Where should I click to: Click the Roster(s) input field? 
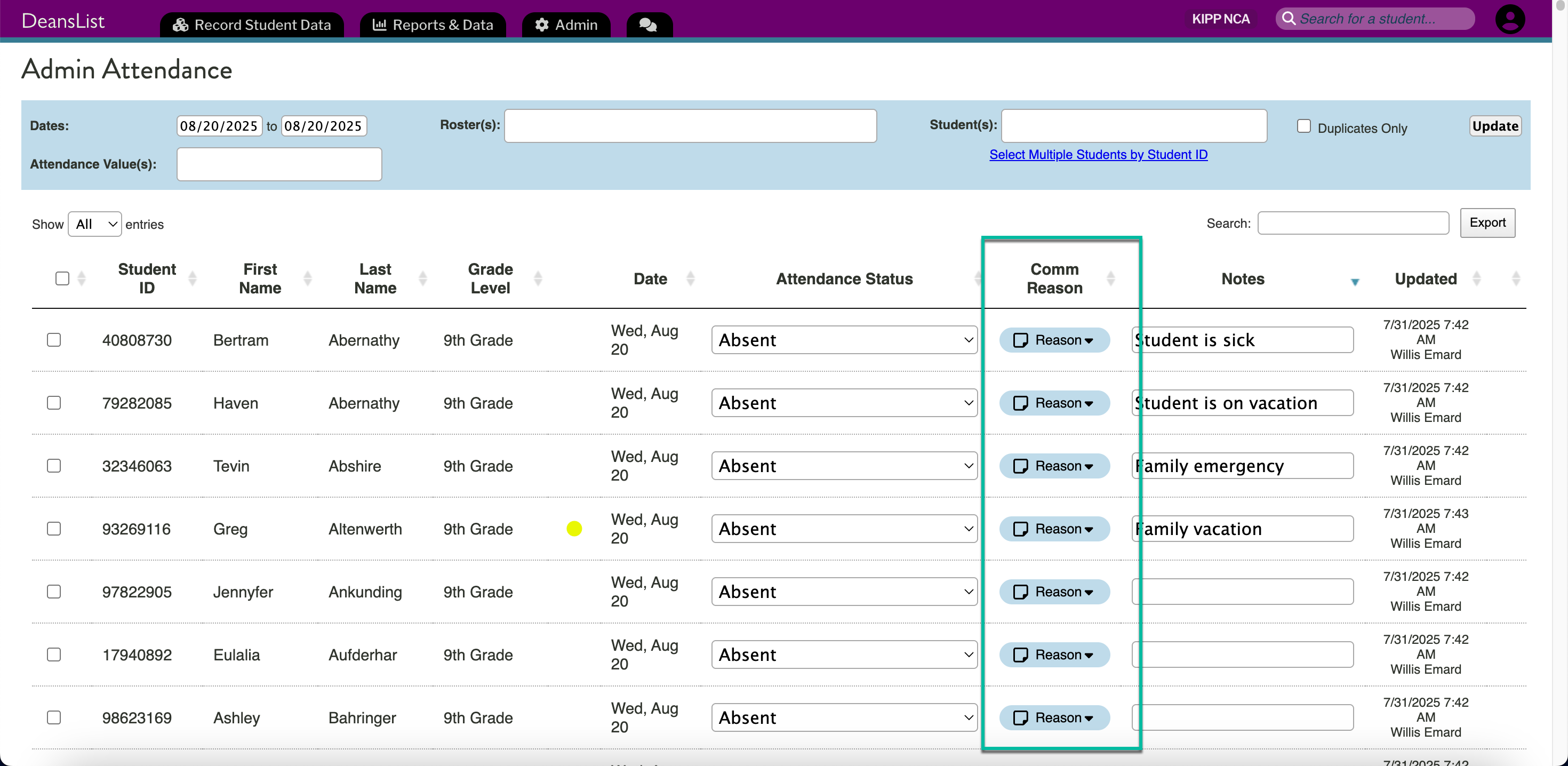690,126
